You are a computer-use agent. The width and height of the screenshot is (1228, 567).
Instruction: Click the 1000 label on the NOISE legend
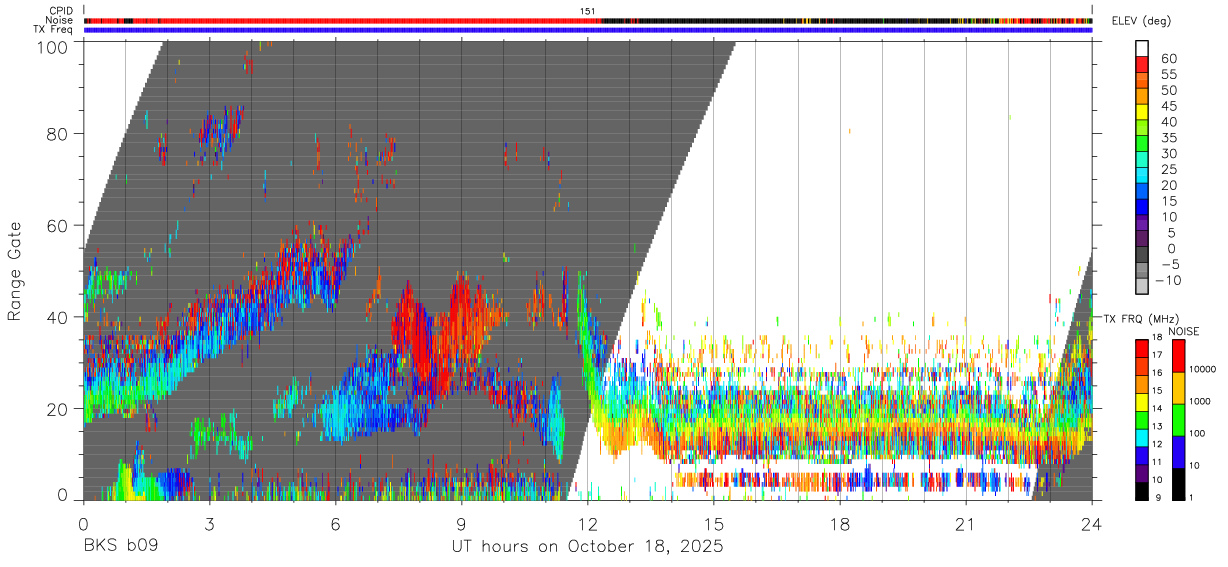[1201, 402]
